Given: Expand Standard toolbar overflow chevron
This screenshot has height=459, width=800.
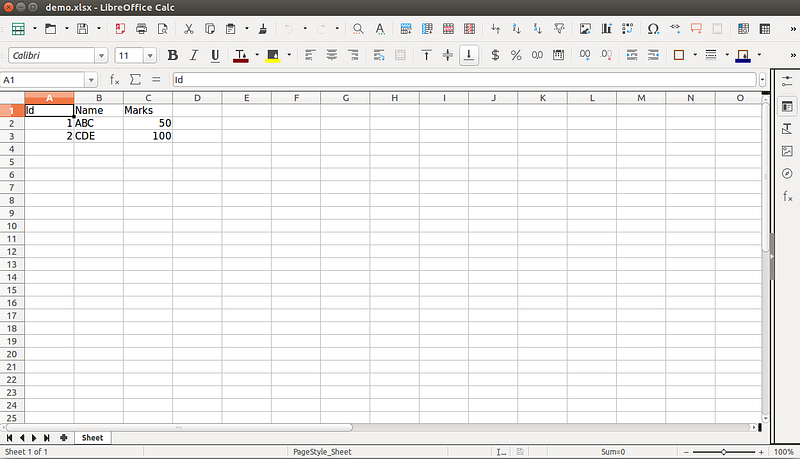Looking at the screenshot, I should 793,29.
